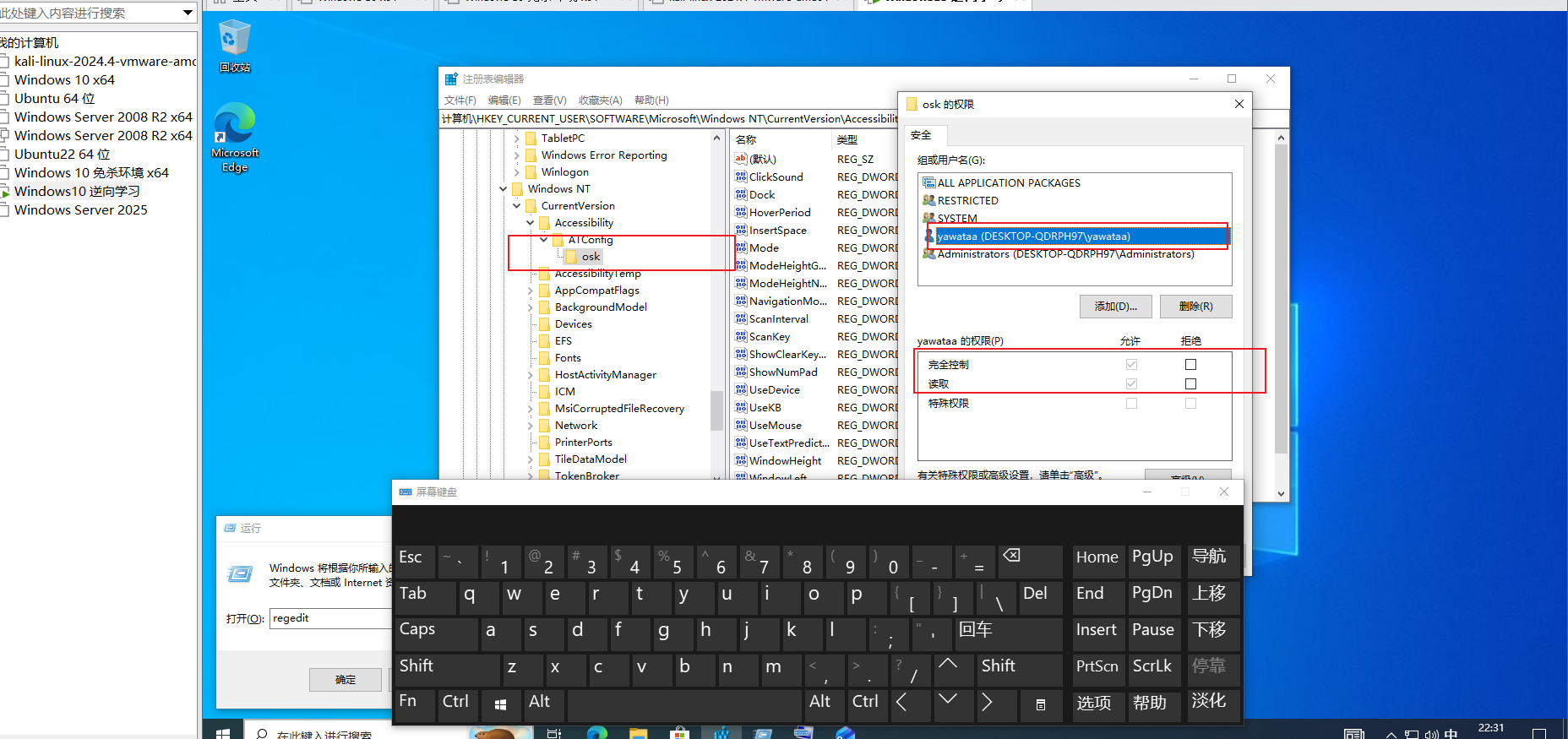This screenshot has width=1568, height=739.
Task: Click the 删除(R) button
Action: (1195, 307)
